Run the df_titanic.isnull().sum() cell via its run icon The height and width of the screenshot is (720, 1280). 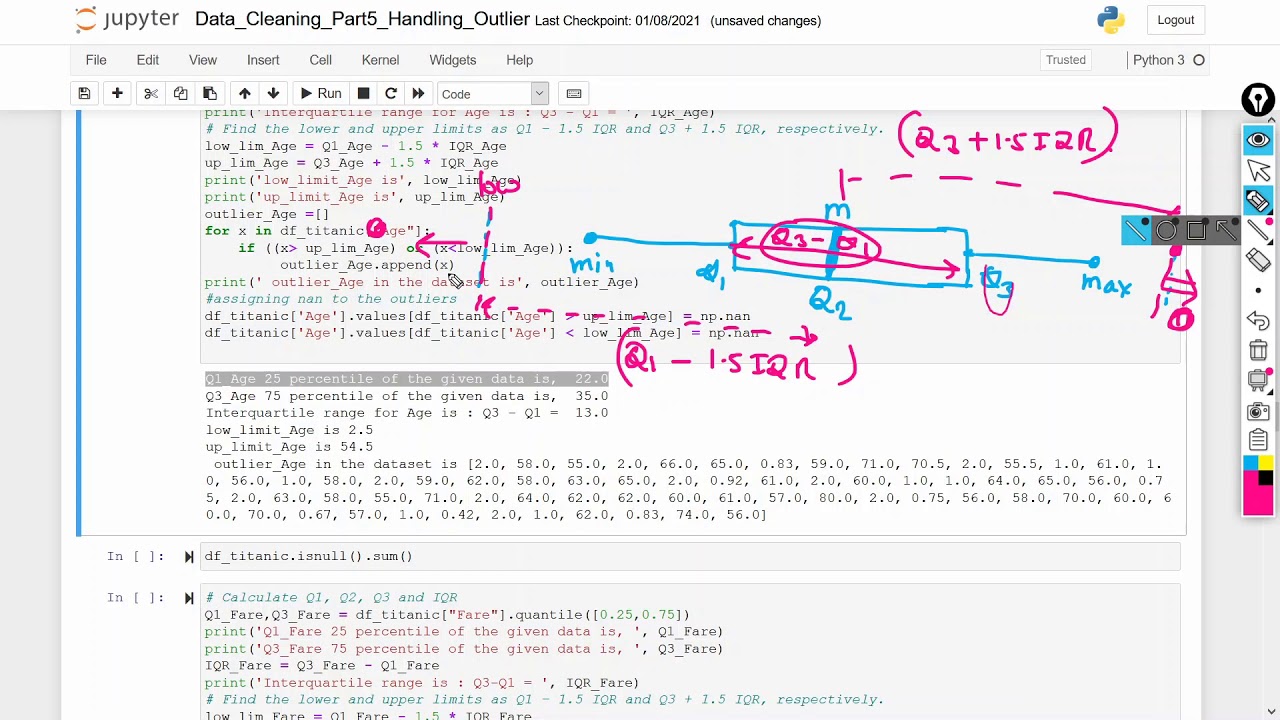click(x=189, y=557)
